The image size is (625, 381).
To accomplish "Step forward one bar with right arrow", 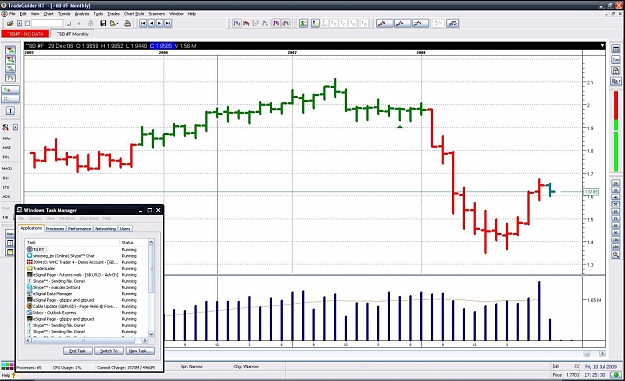I will tap(159, 24).
